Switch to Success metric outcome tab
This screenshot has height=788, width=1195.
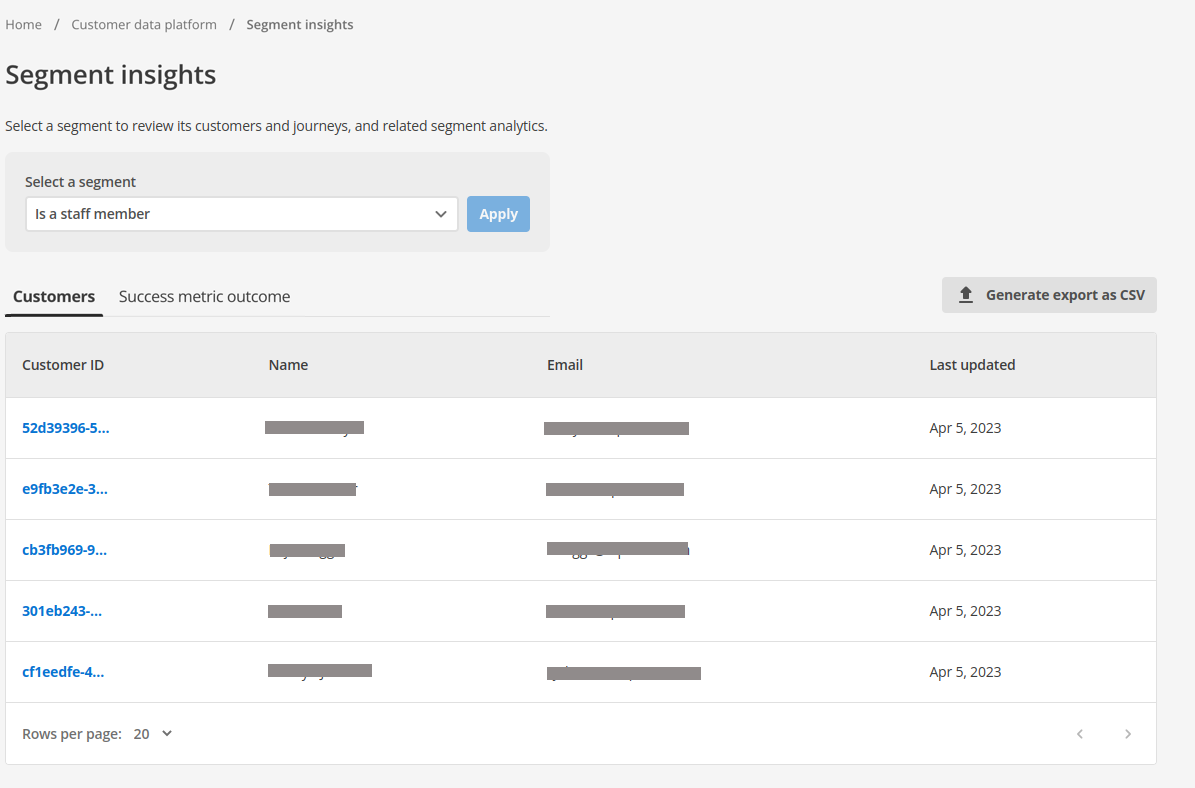click(x=204, y=296)
